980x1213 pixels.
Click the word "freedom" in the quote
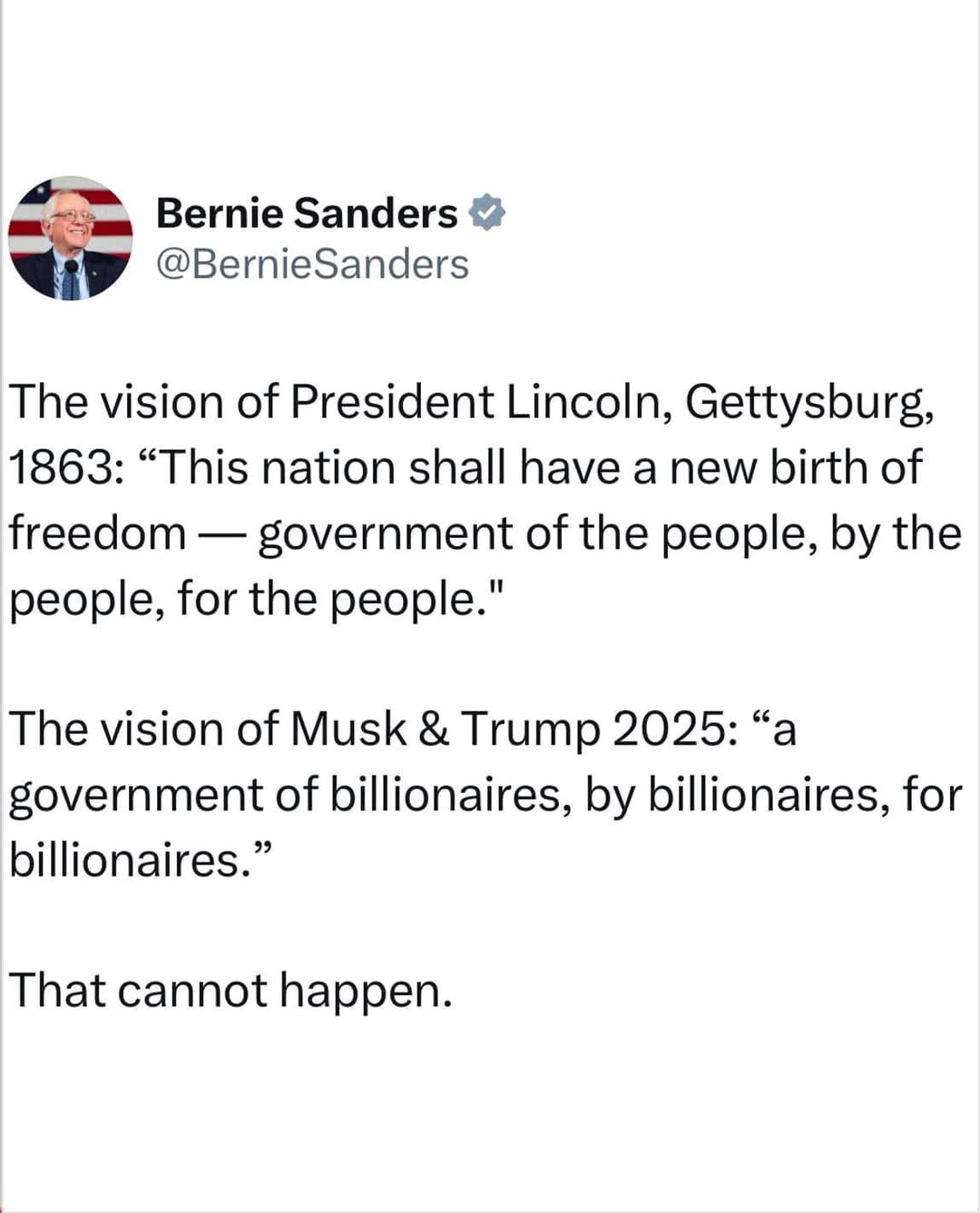[x=98, y=533]
